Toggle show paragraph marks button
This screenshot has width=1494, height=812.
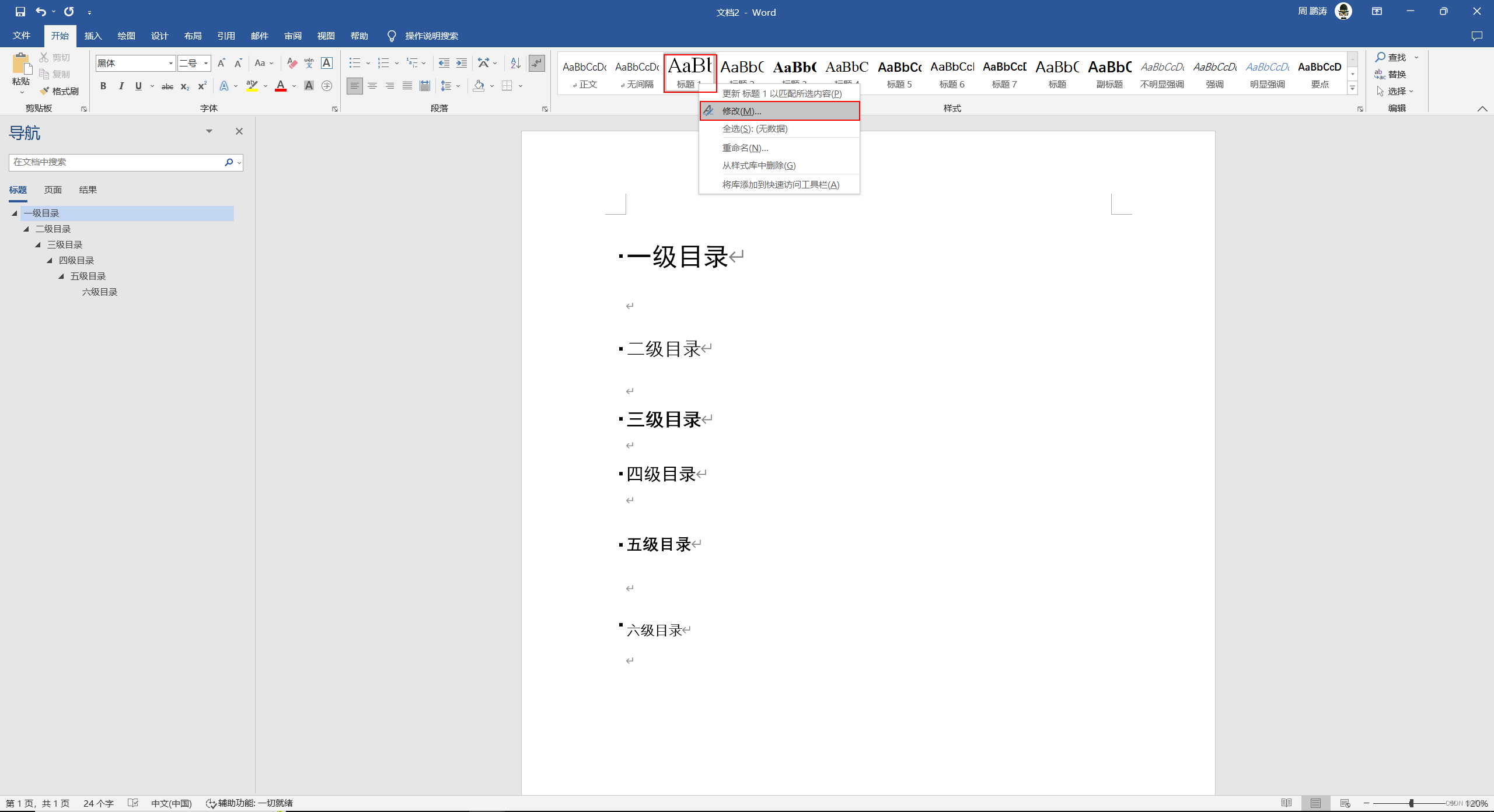pos(536,63)
